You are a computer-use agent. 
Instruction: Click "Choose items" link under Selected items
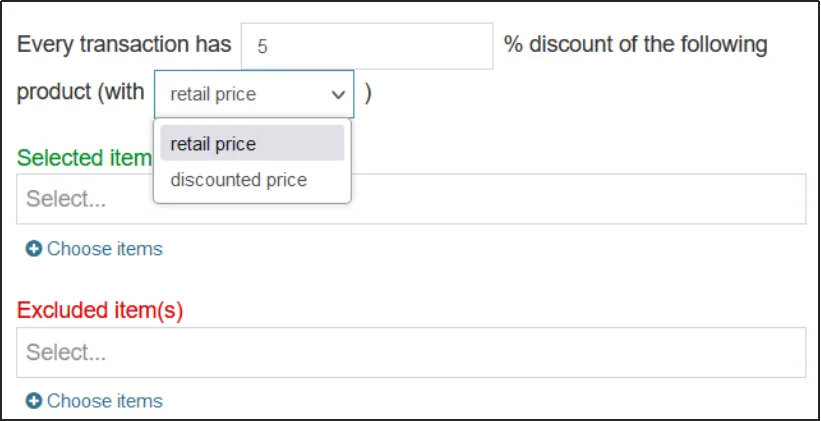point(104,249)
